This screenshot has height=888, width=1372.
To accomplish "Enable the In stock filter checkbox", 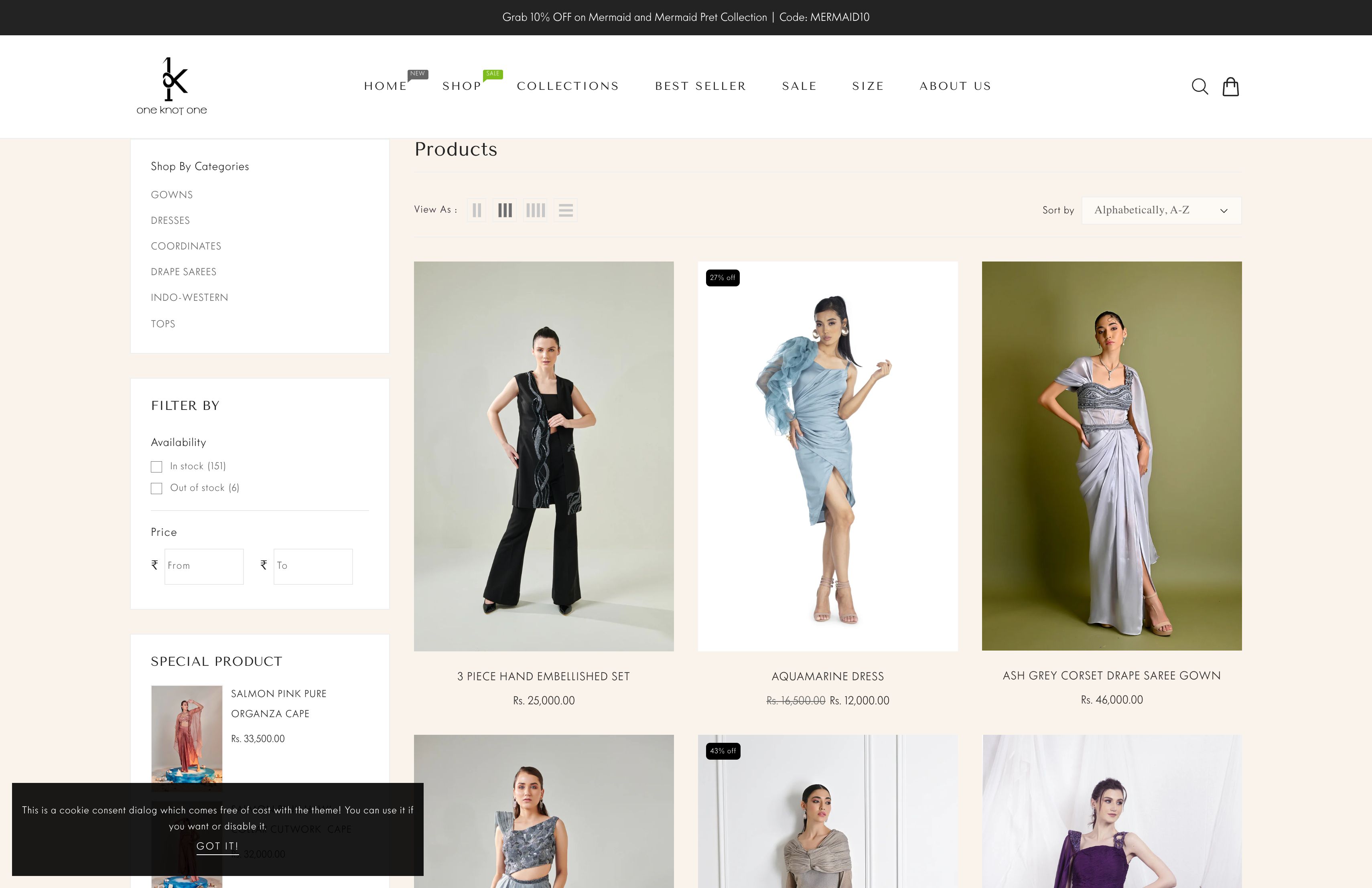I will 156,467.
